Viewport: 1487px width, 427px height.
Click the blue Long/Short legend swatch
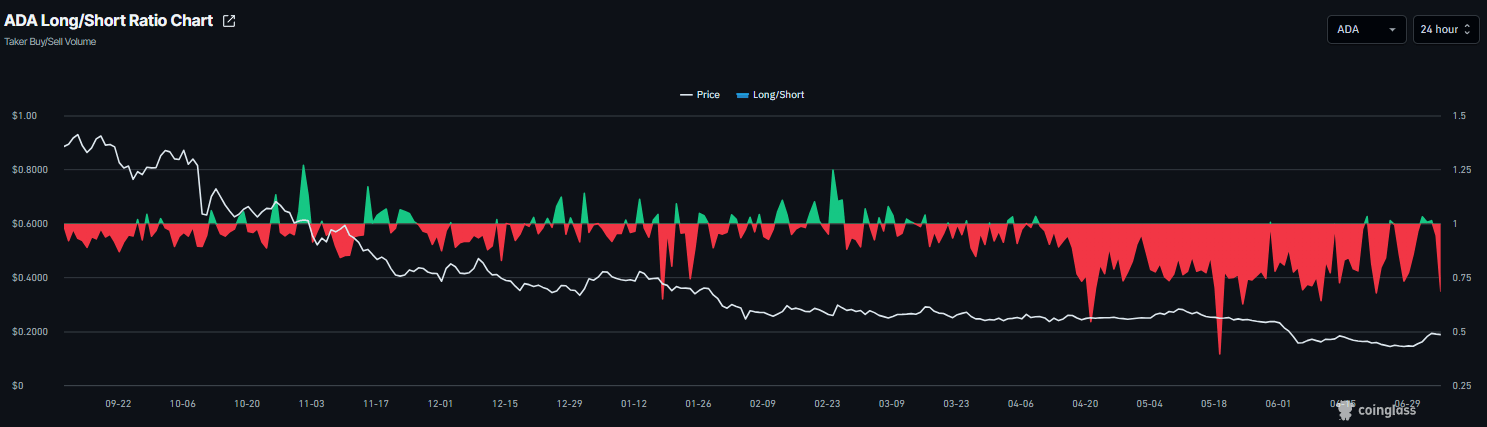click(742, 95)
